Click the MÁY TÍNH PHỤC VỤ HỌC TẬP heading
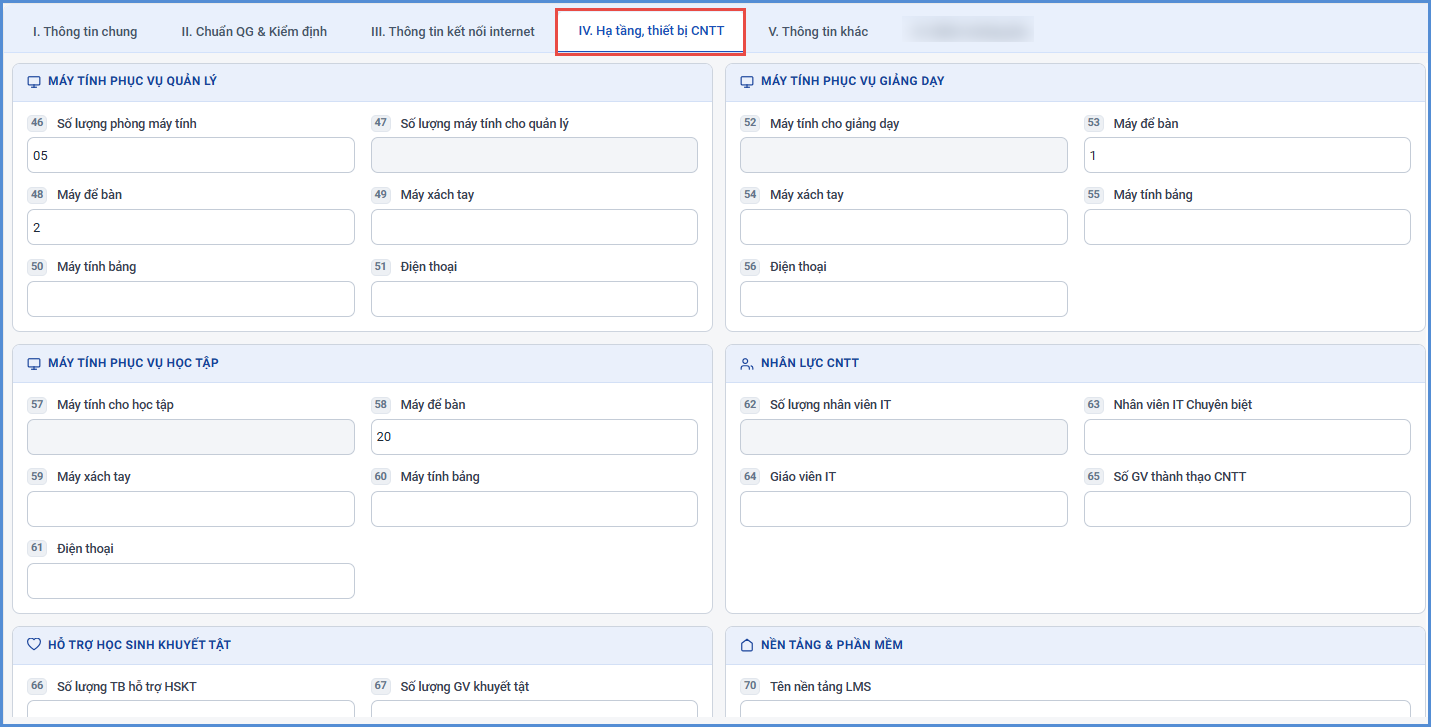 [133, 363]
